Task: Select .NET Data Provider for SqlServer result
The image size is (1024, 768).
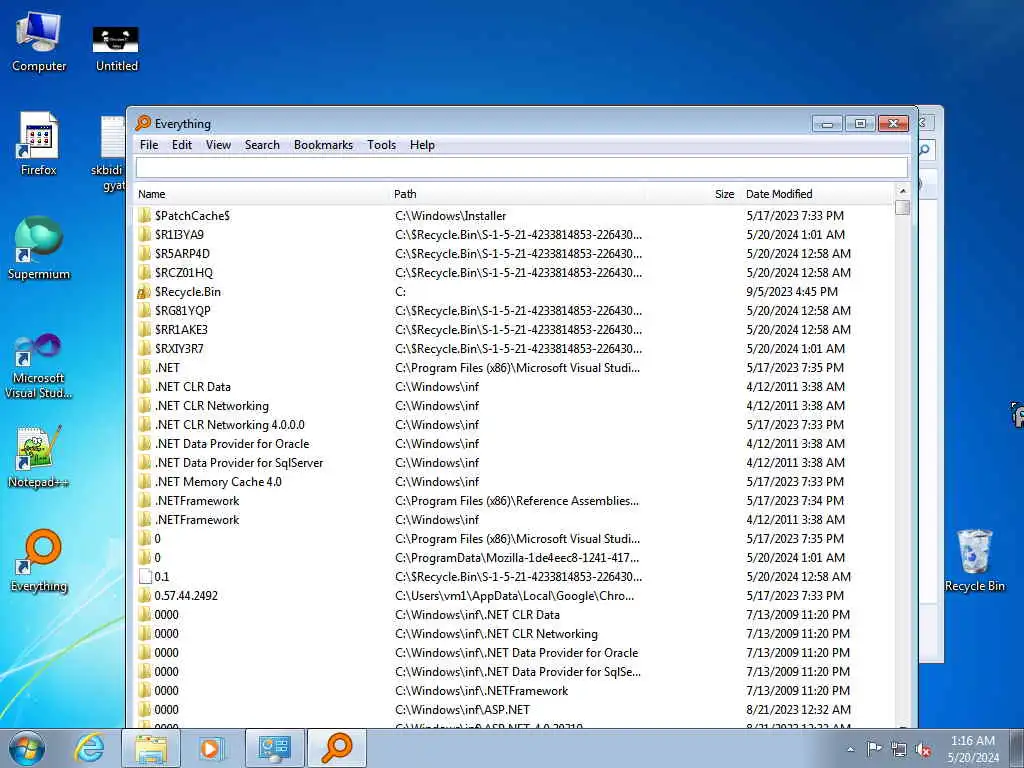Action: coord(239,462)
